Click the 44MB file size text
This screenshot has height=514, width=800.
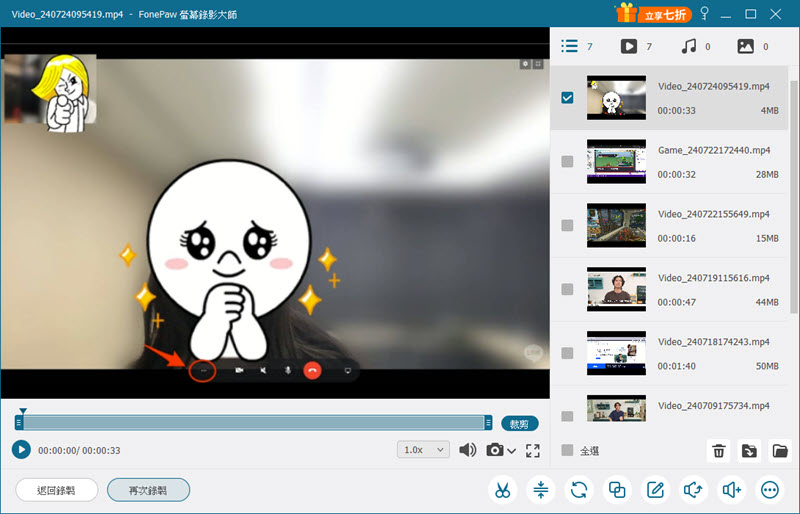coord(767,302)
